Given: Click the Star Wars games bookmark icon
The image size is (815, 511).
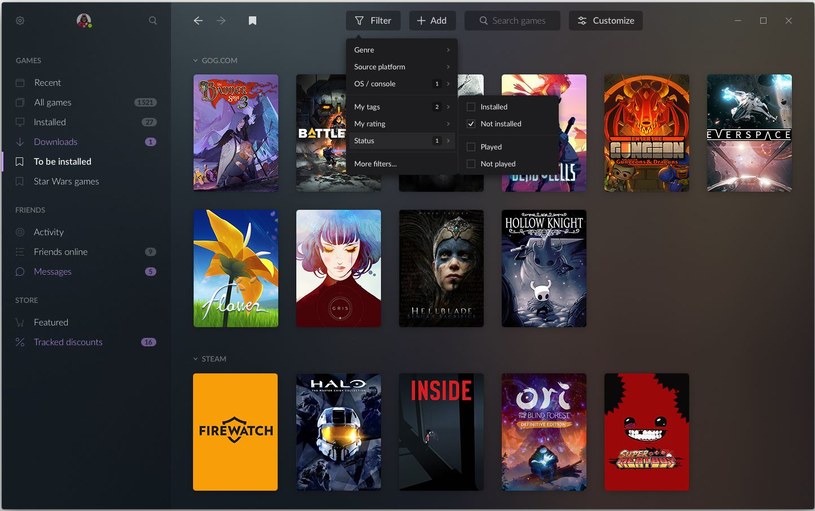Looking at the screenshot, I should click(x=20, y=181).
